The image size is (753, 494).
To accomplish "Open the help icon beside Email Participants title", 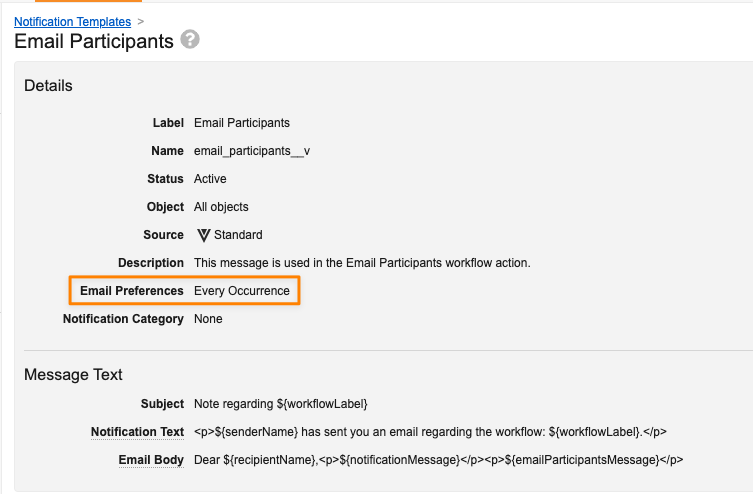I will pyautogui.click(x=190, y=40).
